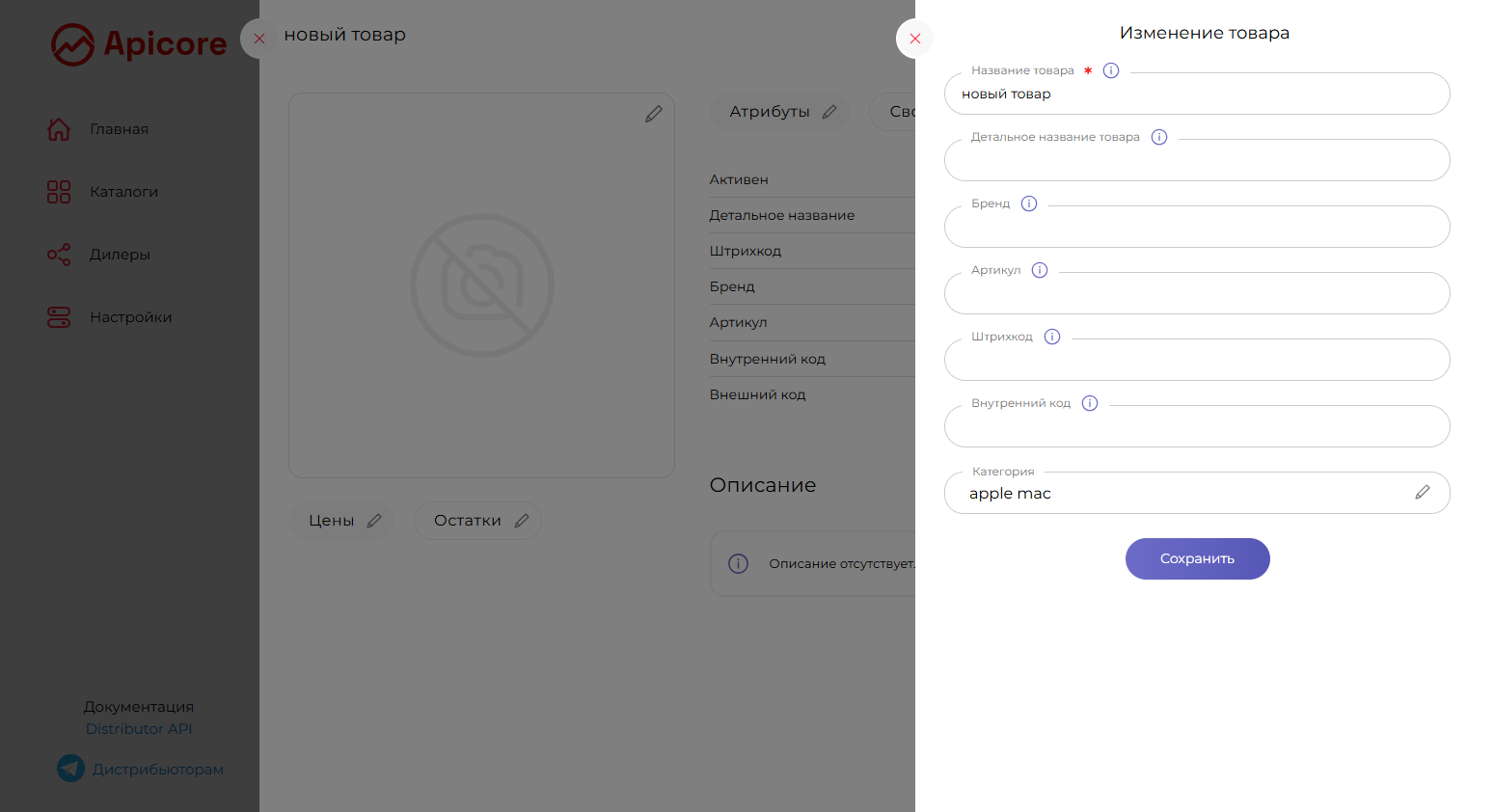Click info icon beside Внутренний код
The image size is (1494, 812).
pyautogui.click(x=1090, y=403)
